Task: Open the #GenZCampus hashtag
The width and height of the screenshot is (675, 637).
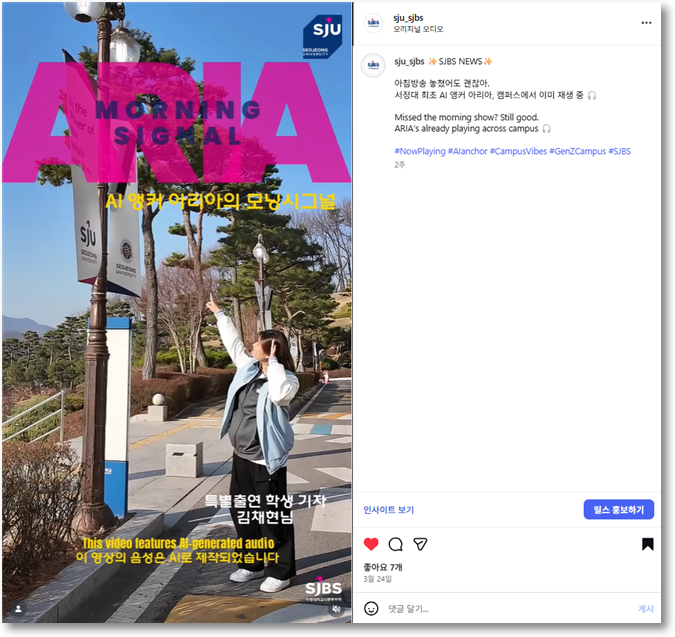Action: pos(577,151)
